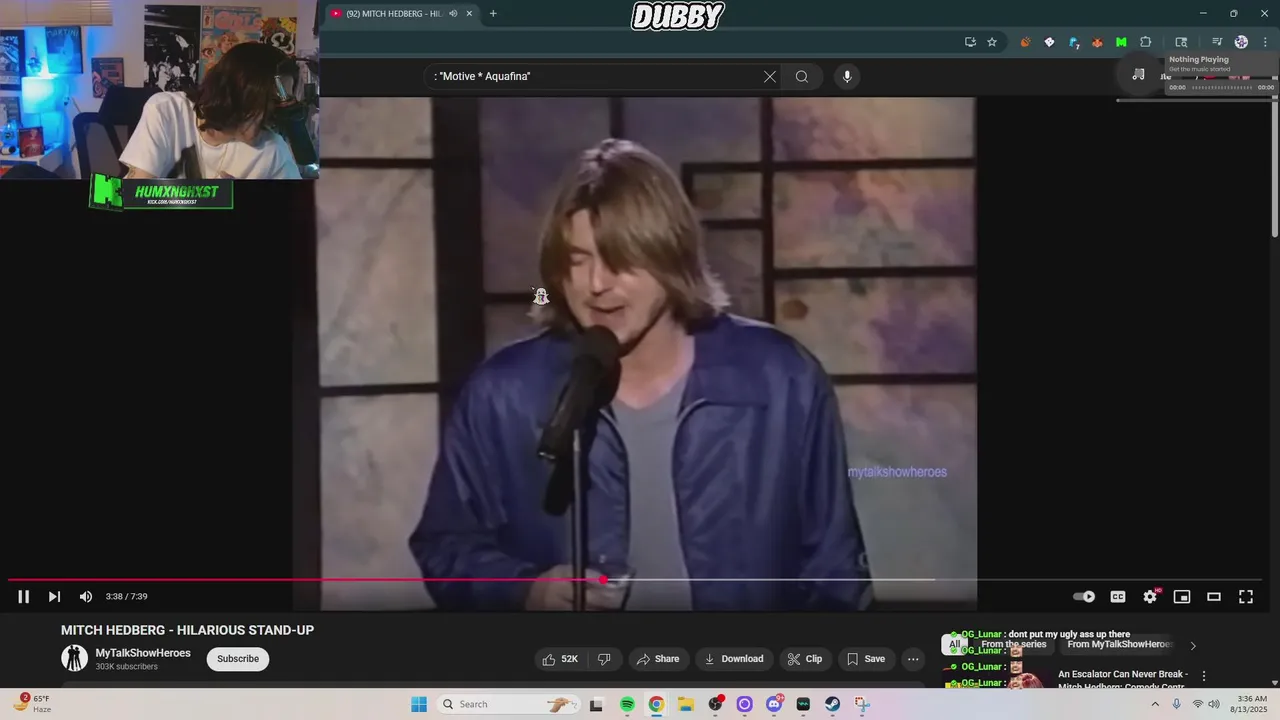
Task: Open 'An Escalator Can Never Break' video
Action: (x=1122, y=680)
